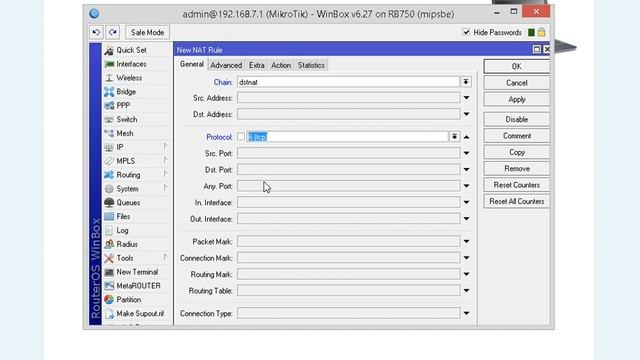The height and width of the screenshot is (360, 640).
Task: Open the Chain dropdown list
Action: pyautogui.click(x=466, y=82)
